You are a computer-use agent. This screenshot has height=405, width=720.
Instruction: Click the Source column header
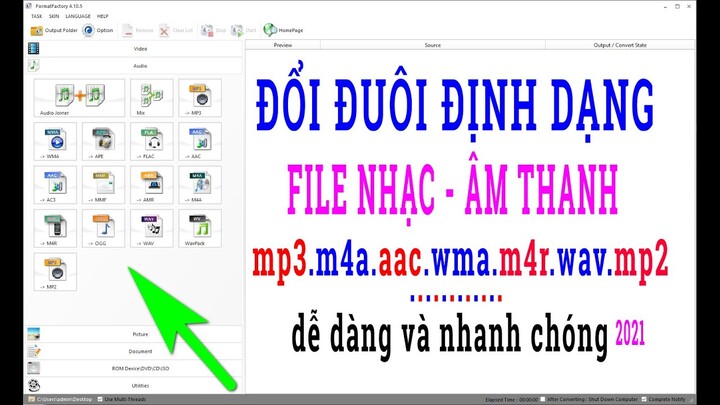[x=433, y=45]
